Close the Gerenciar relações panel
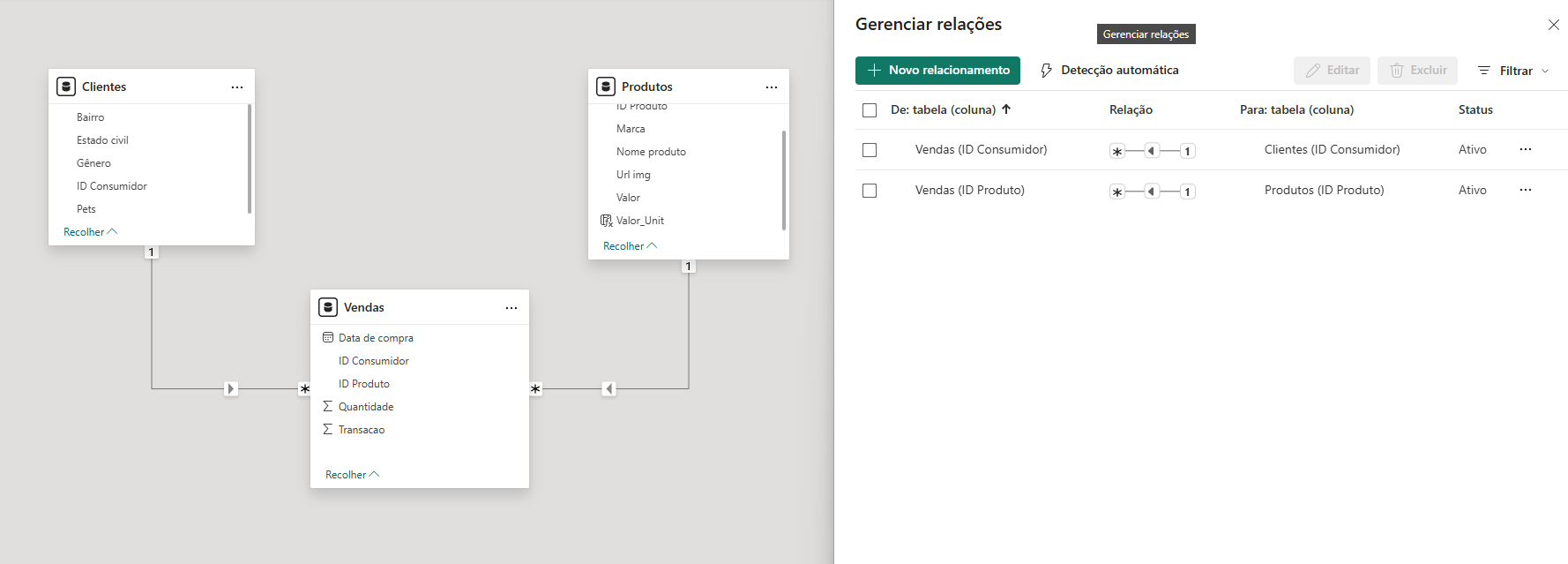The height and width of the screenshot is (564, 1568). click(1554, 25)
